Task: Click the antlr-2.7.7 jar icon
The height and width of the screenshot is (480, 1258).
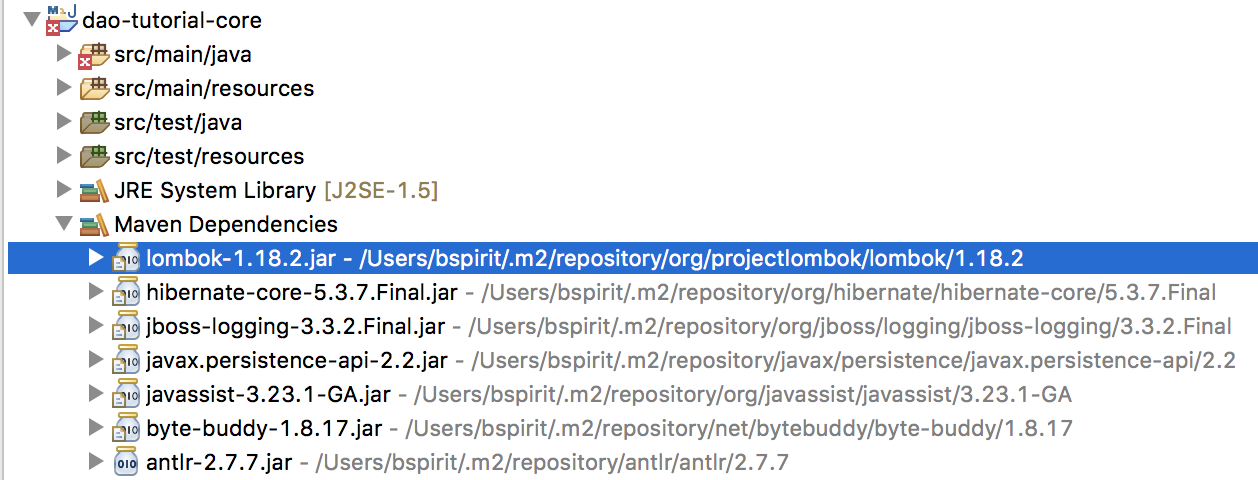Action: coord(125,462)
